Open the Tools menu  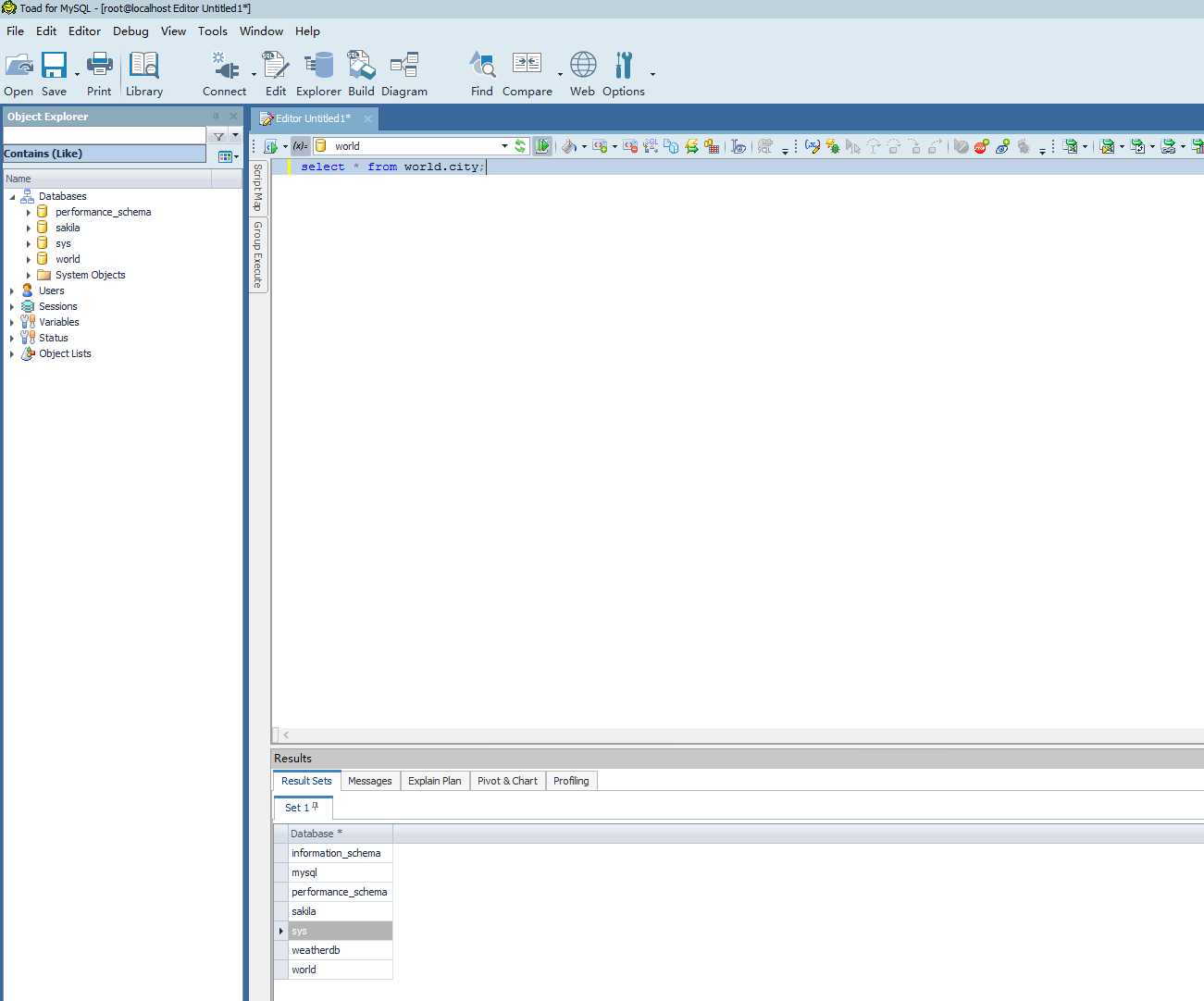(x=212, y=31)
